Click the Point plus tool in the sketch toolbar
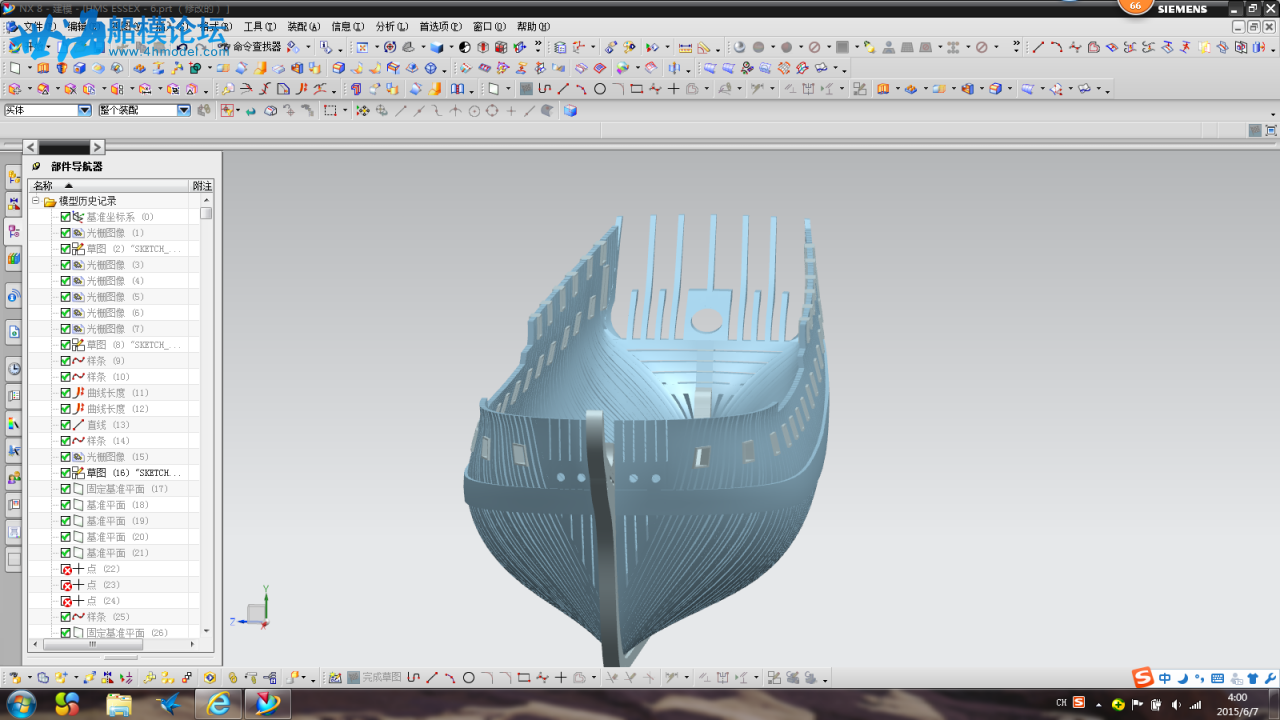This screenshot has width=1280, height=720. [x=674, y=89]
